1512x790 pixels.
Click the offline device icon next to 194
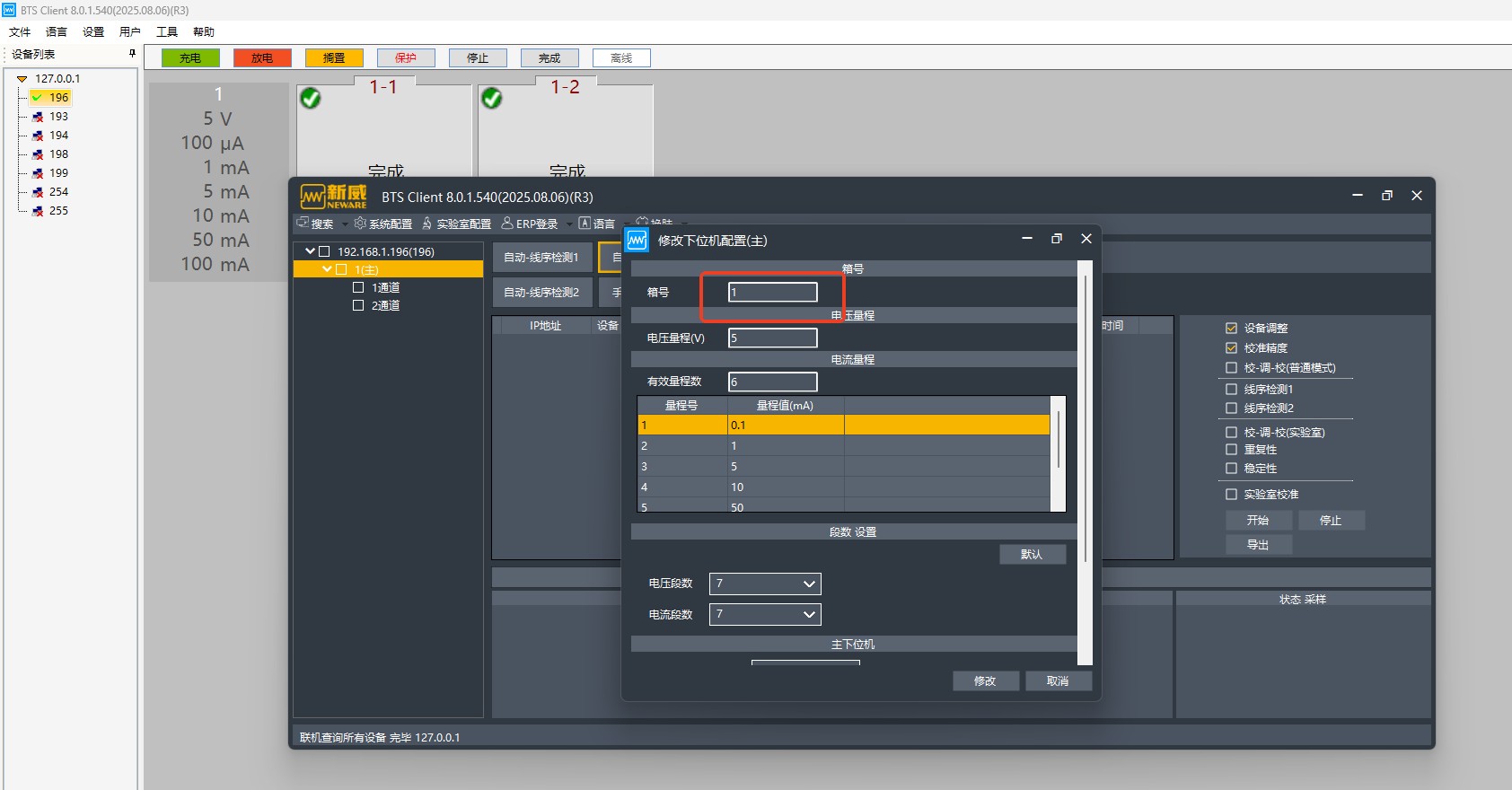pos(38,136)
